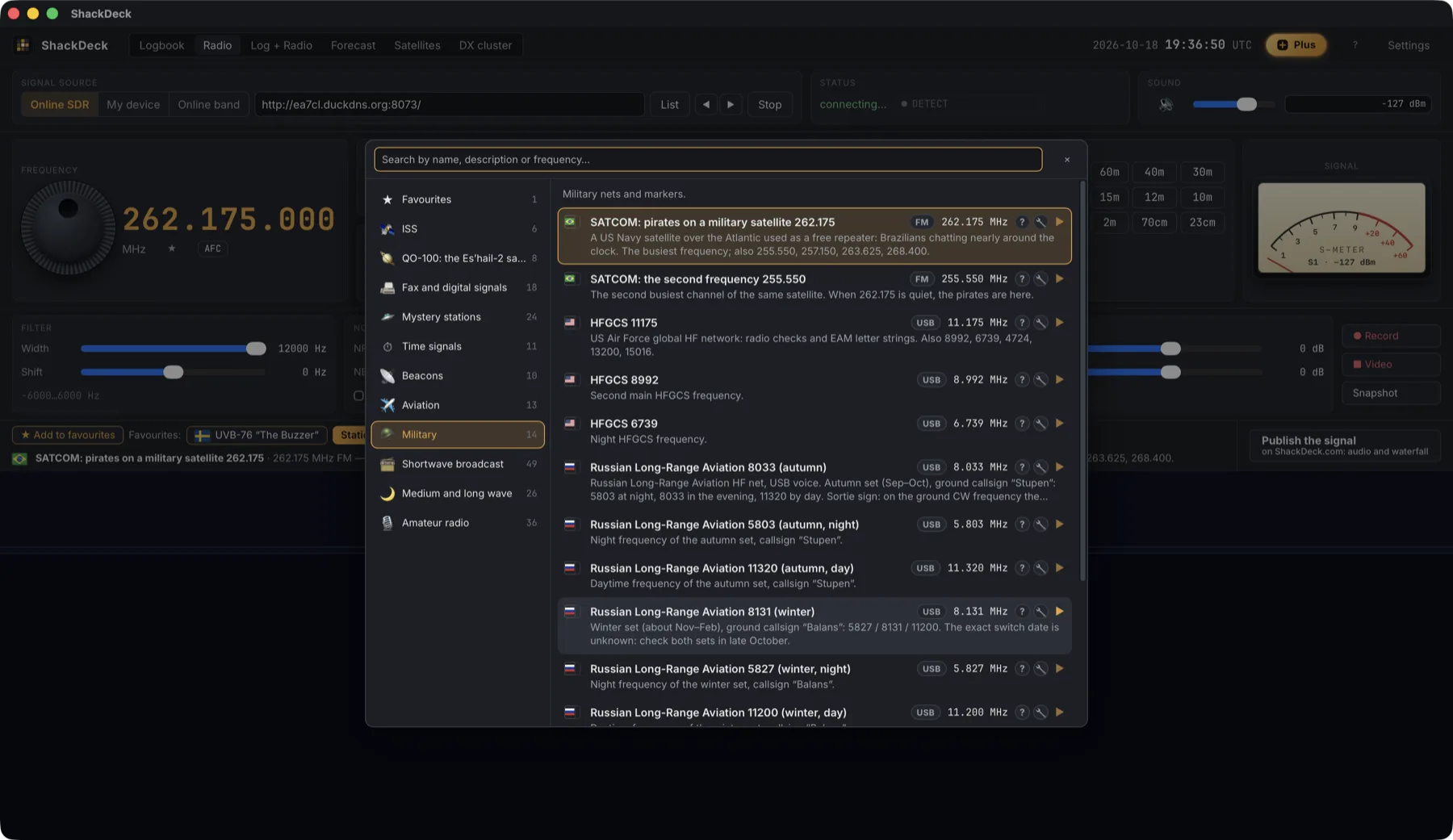
Task: Open help for Russian Long-Range Aviation 8033
Action: click(x=1022, y=467)
